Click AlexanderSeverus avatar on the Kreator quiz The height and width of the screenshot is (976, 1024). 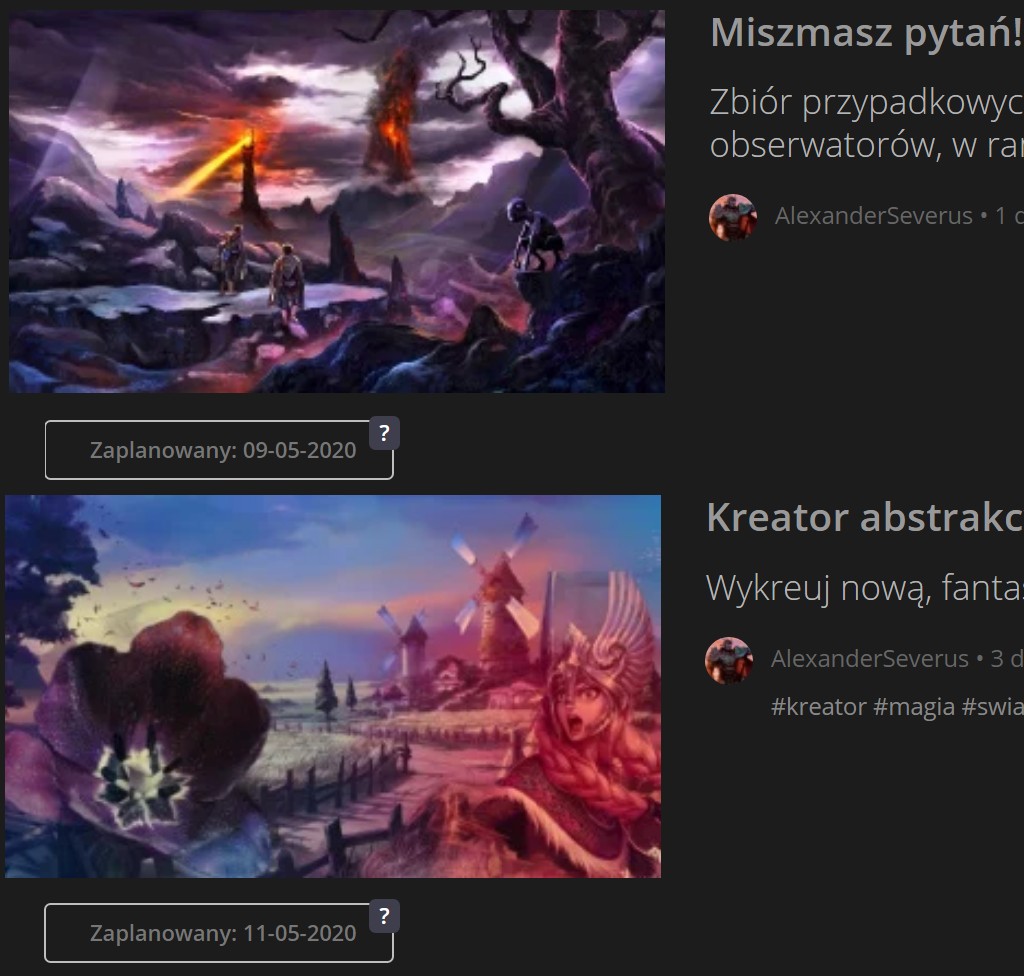click(x=729, y=660)
